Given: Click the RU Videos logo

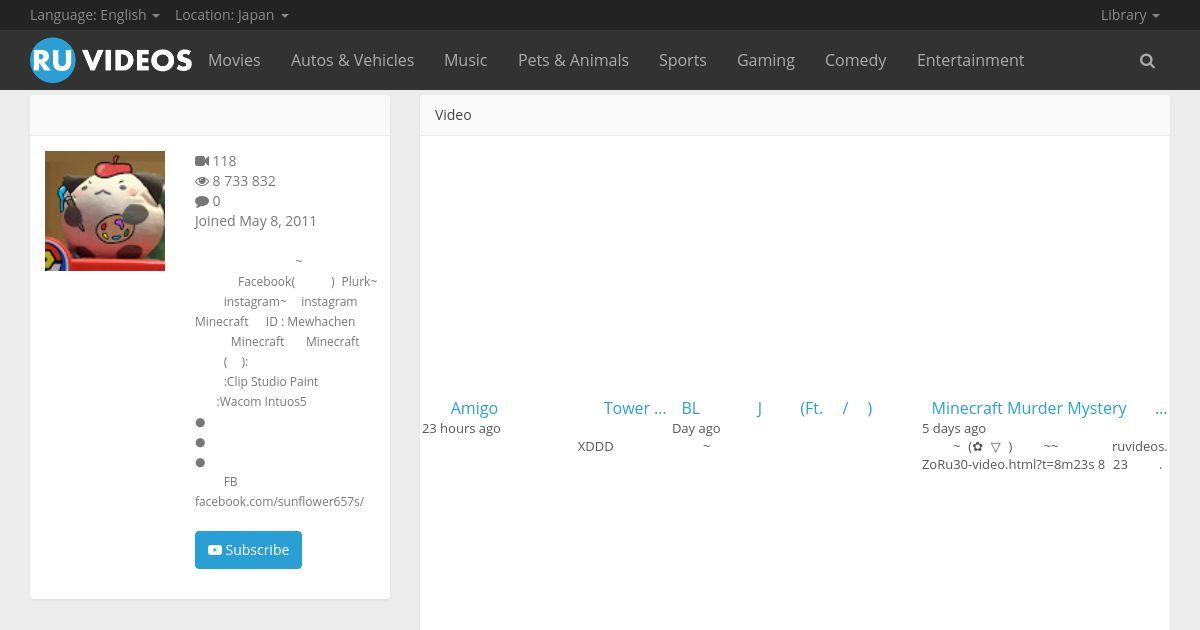Looking at the screenshot, I should click(111, 60).
